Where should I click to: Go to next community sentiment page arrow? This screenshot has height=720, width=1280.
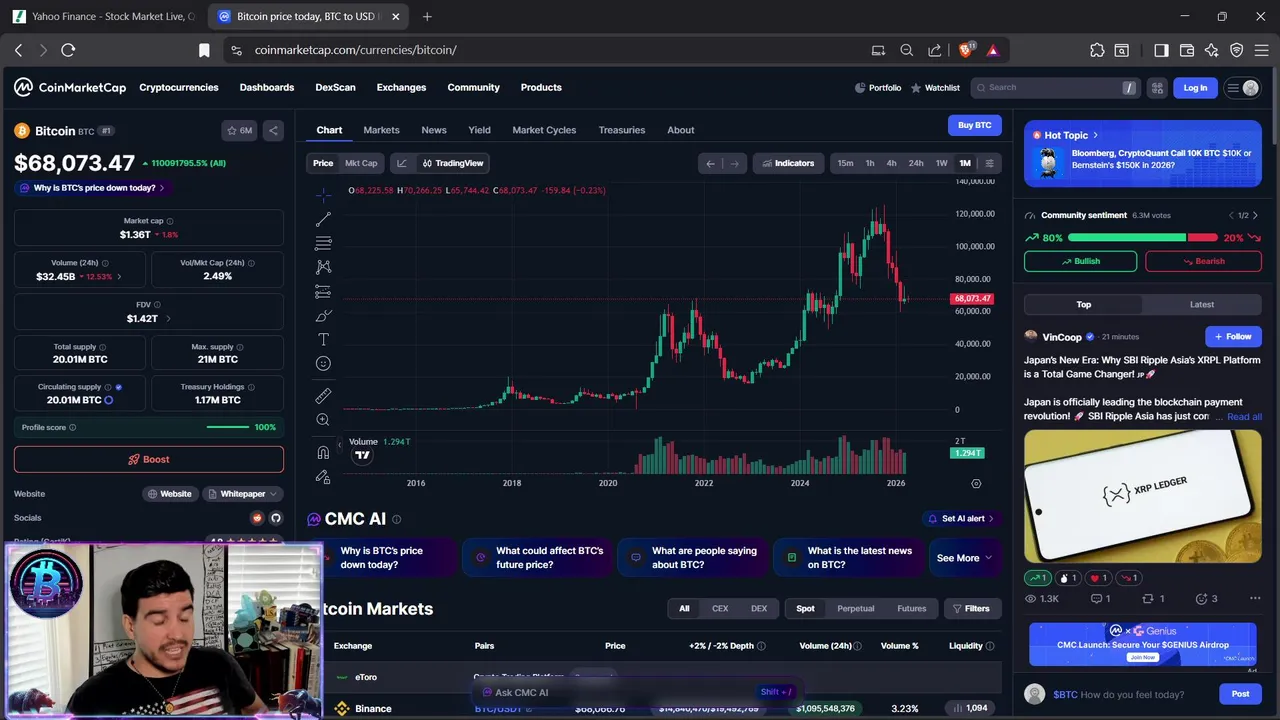click(1255, 215)
